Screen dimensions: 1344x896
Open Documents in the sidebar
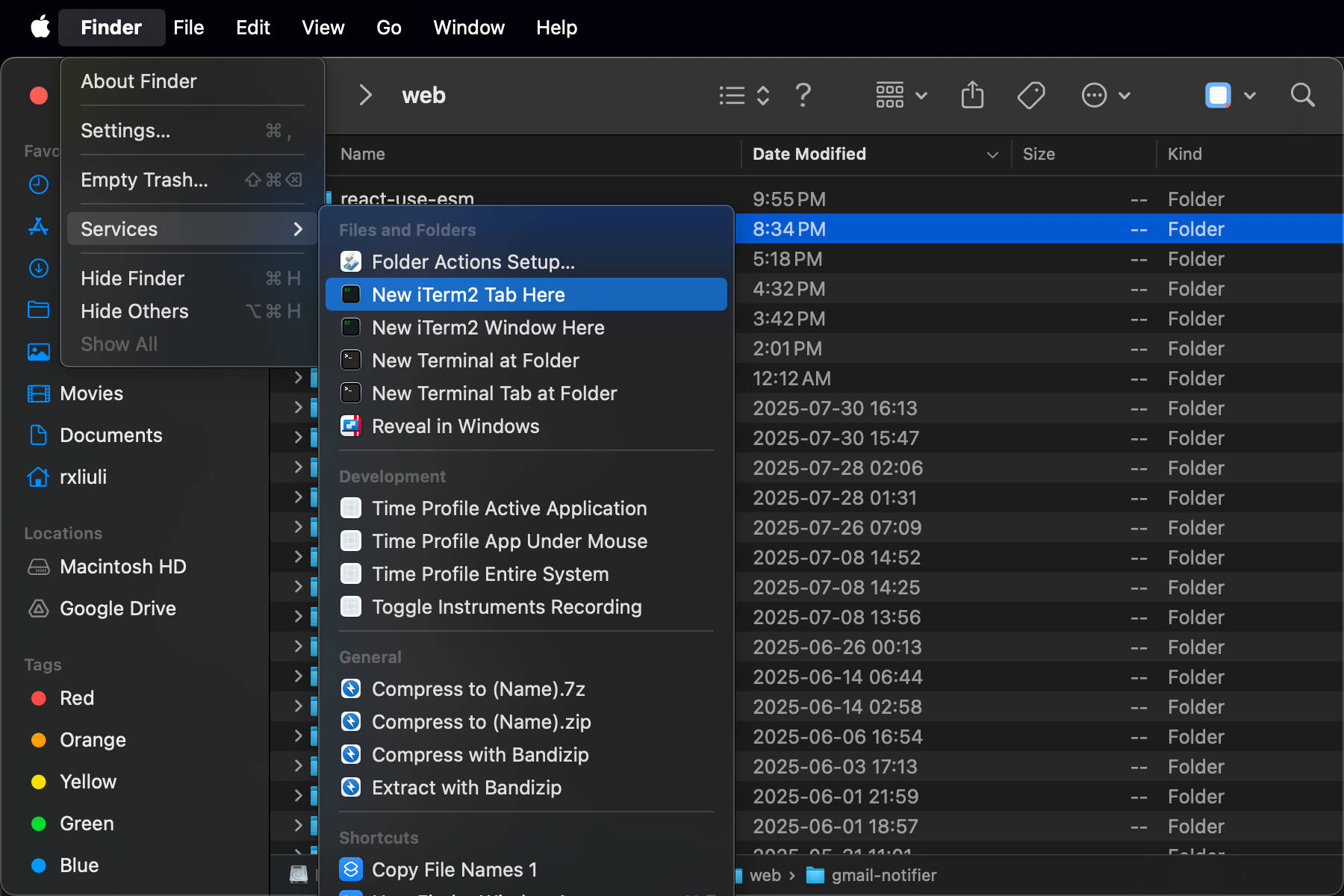(x=94, y=435)
